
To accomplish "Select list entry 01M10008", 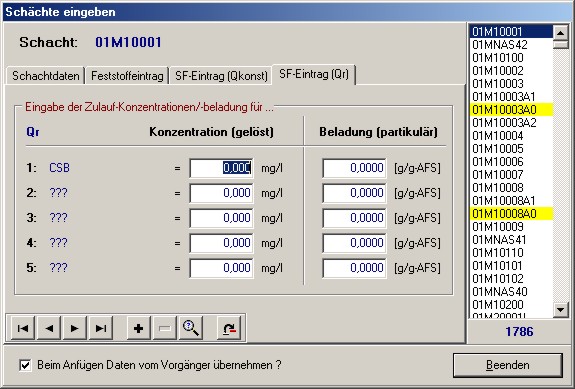I will coord(511,187).
